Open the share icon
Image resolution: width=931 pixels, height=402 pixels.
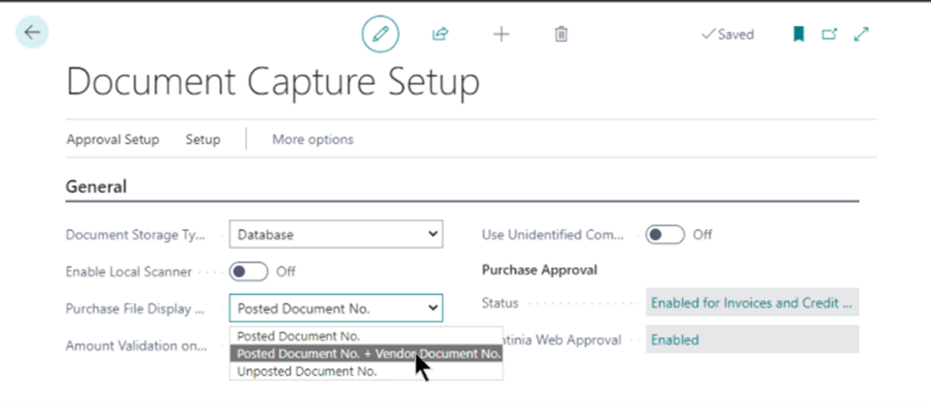(440, 34)
